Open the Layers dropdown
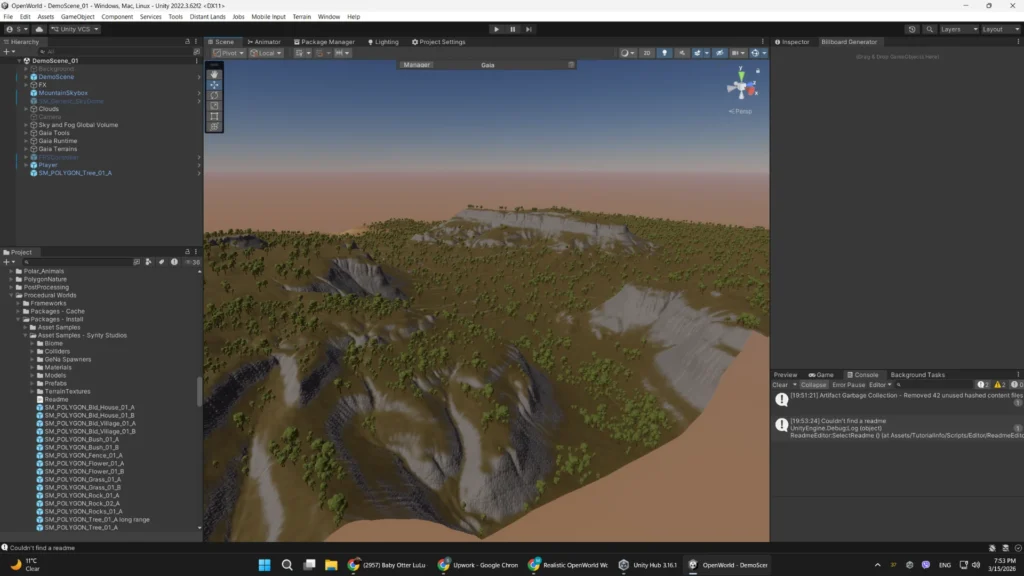 (x=959, y=29)
